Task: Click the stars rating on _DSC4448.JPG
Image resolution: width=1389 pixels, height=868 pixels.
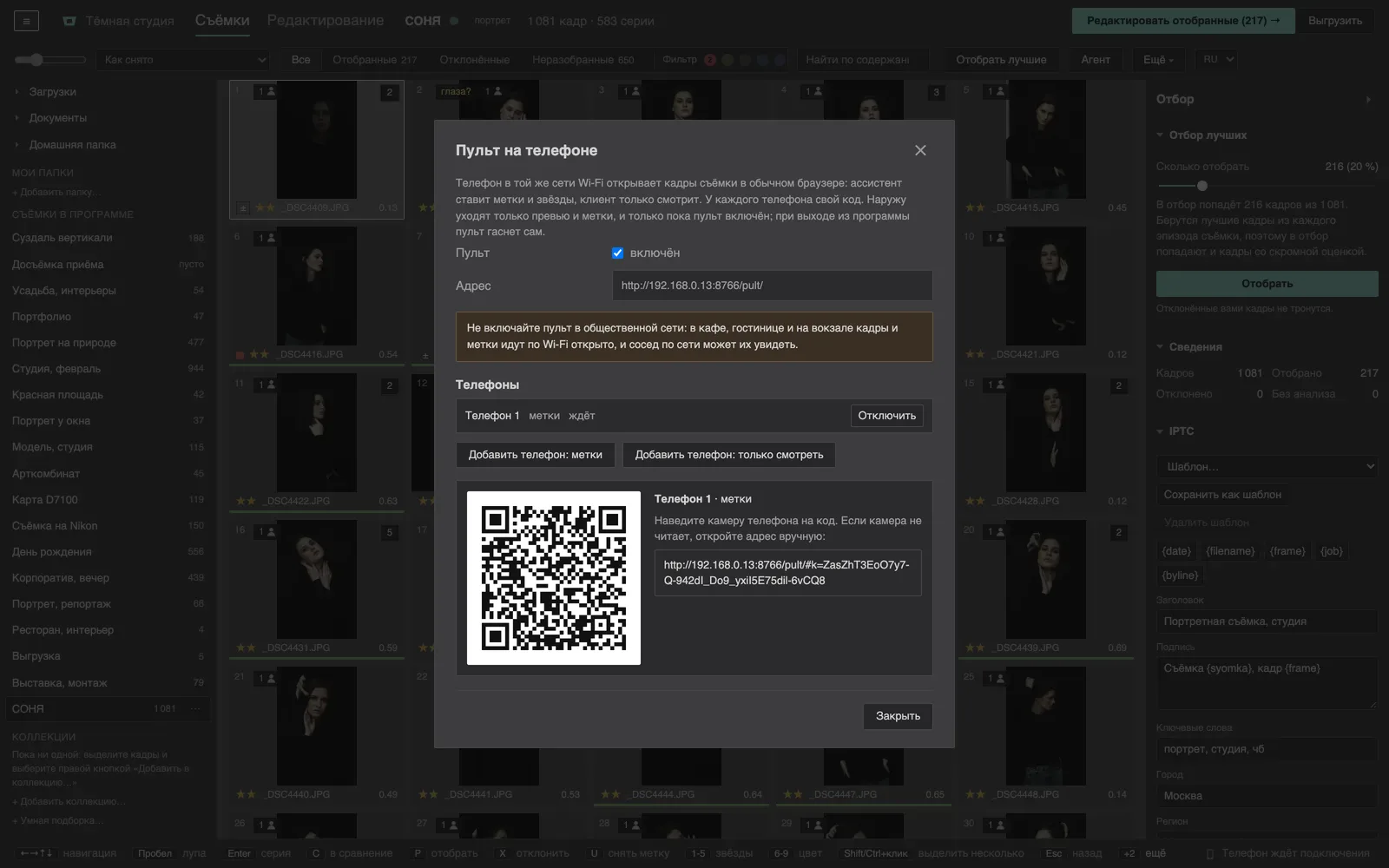Action: click(975, 794)
